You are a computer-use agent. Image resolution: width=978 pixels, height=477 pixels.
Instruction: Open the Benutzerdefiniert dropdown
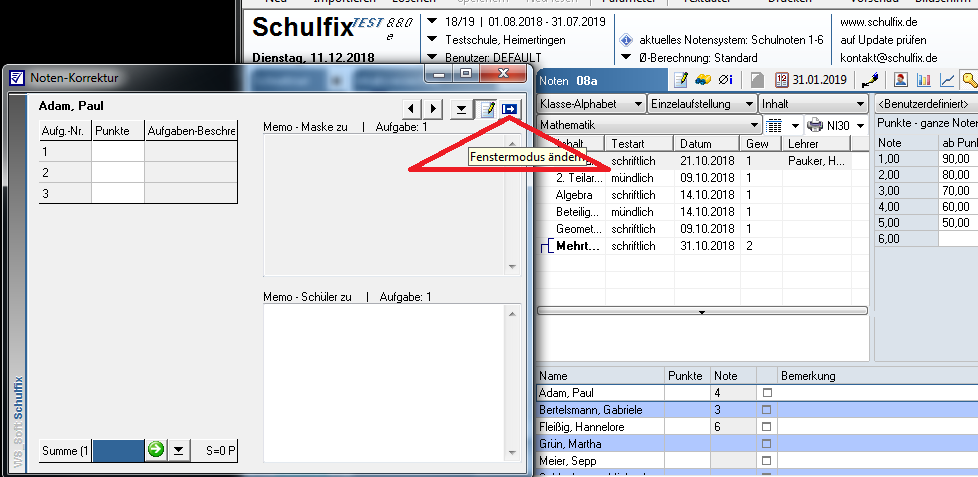coord(926,104)
